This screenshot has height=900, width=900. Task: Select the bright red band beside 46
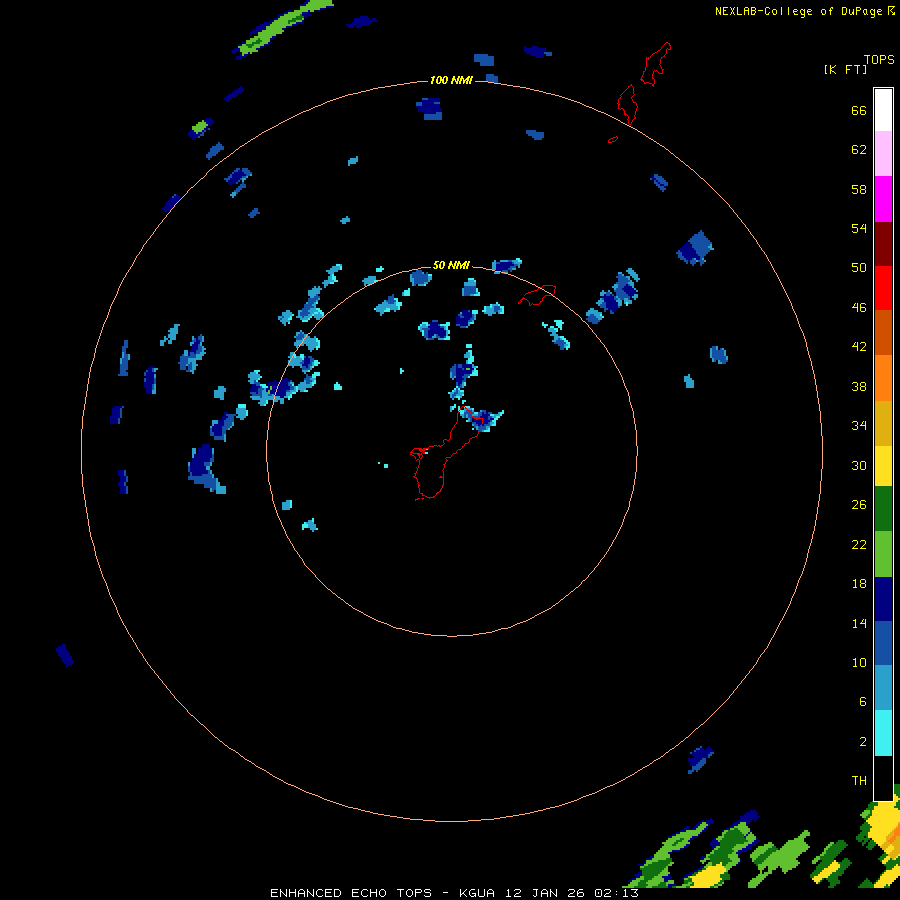[883, 288]
